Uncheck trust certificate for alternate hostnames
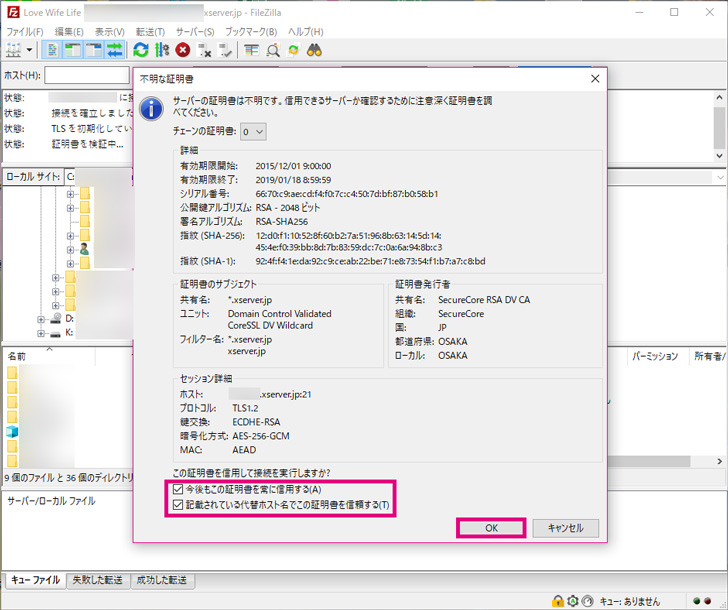The width and height of the screenshot is (728, 610). pos(178,506)
